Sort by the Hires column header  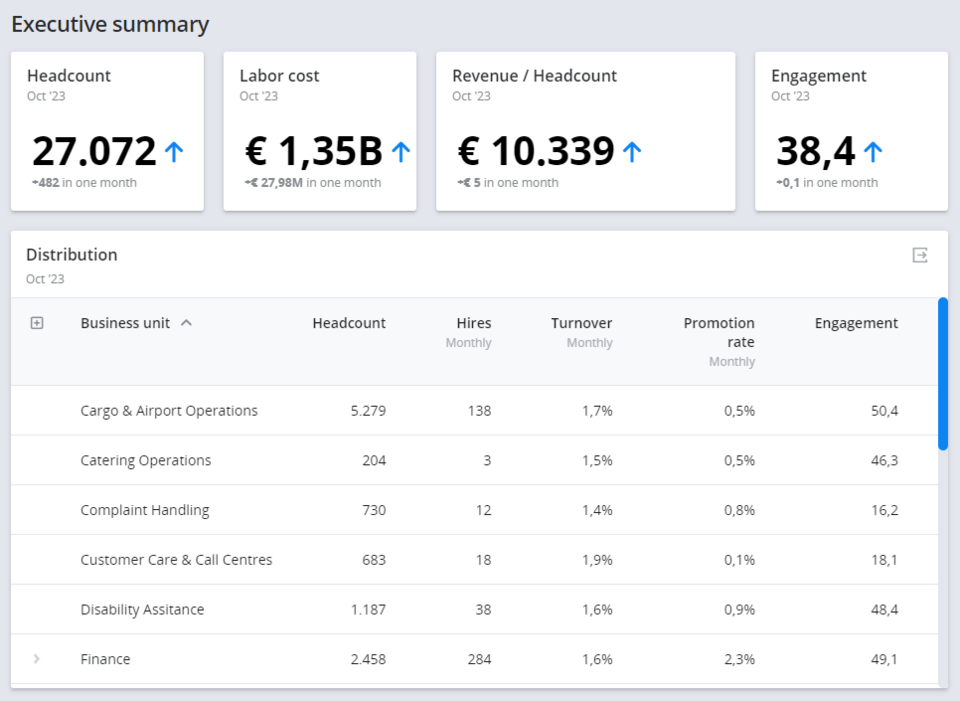click(473, 322)
